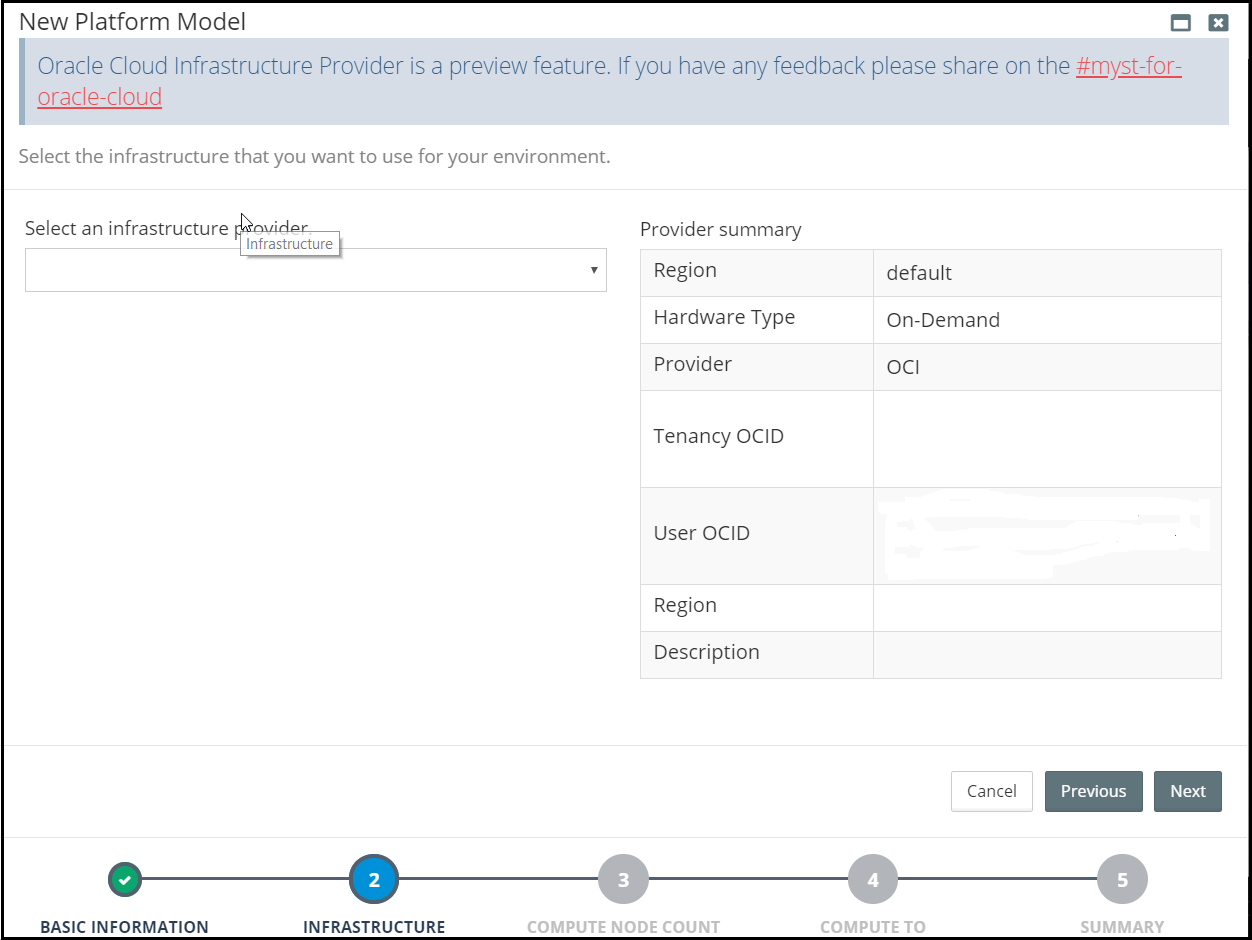Click the green checkmark step circle
The image size is (1252, 940).
click(x=124, y=880)
